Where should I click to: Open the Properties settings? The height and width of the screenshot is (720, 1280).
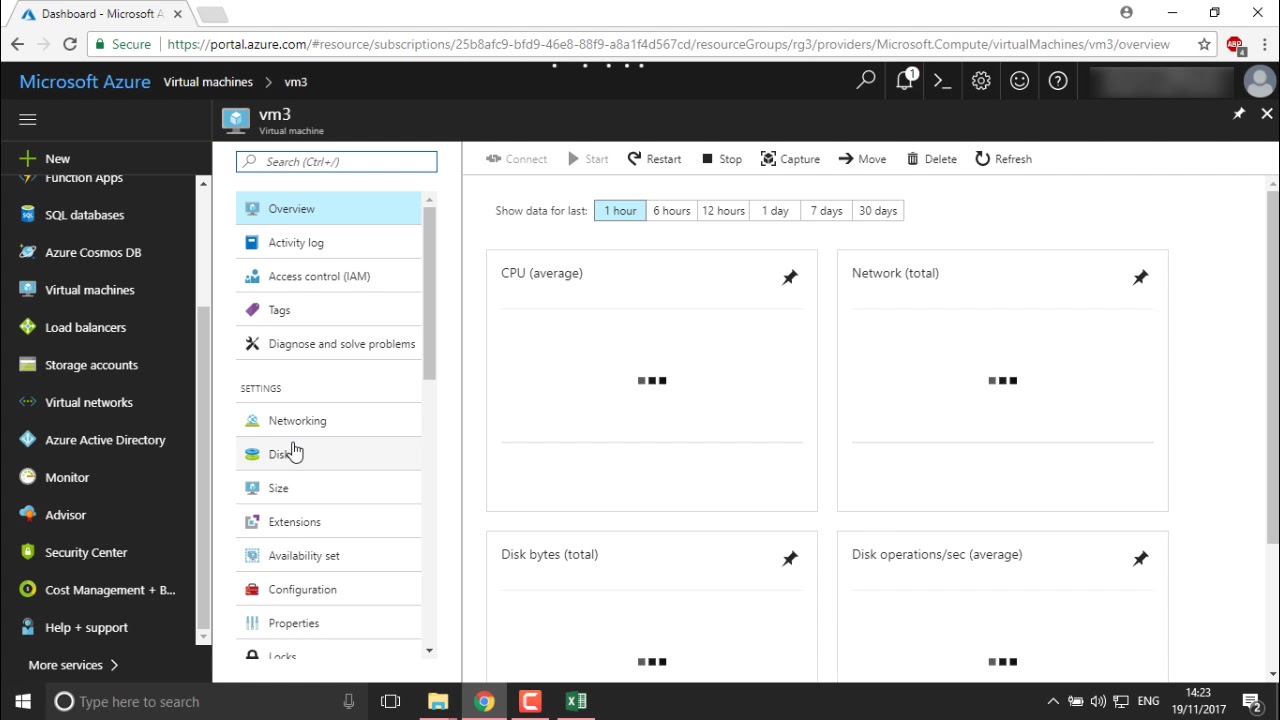[x=329, y=623]
